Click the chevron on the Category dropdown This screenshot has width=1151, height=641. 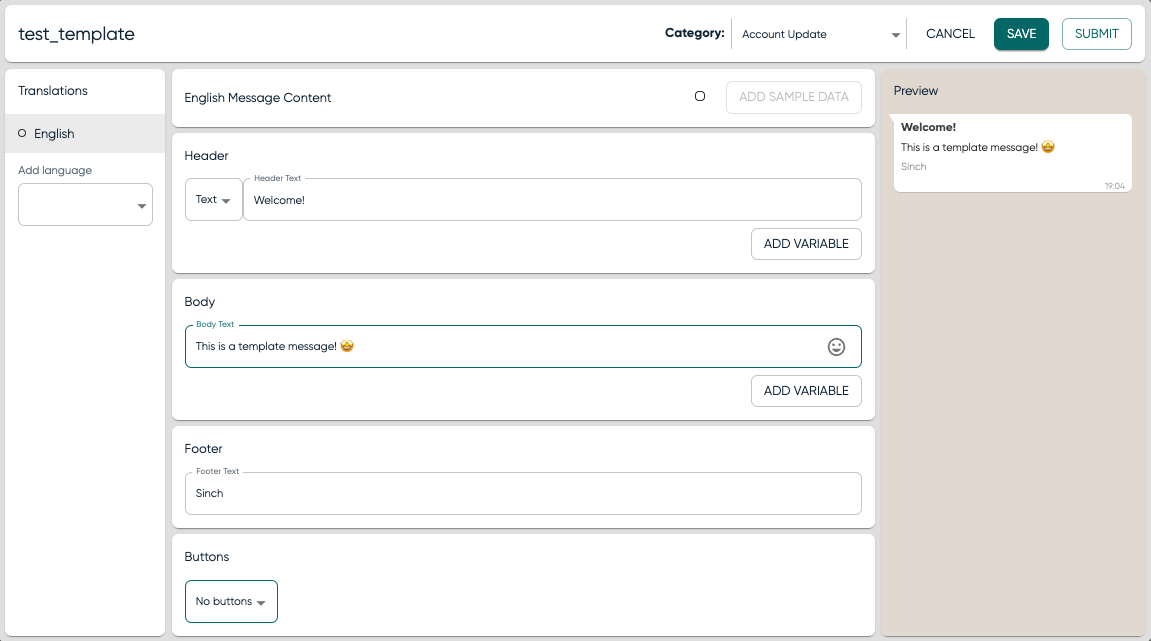(x=895, y=34)
